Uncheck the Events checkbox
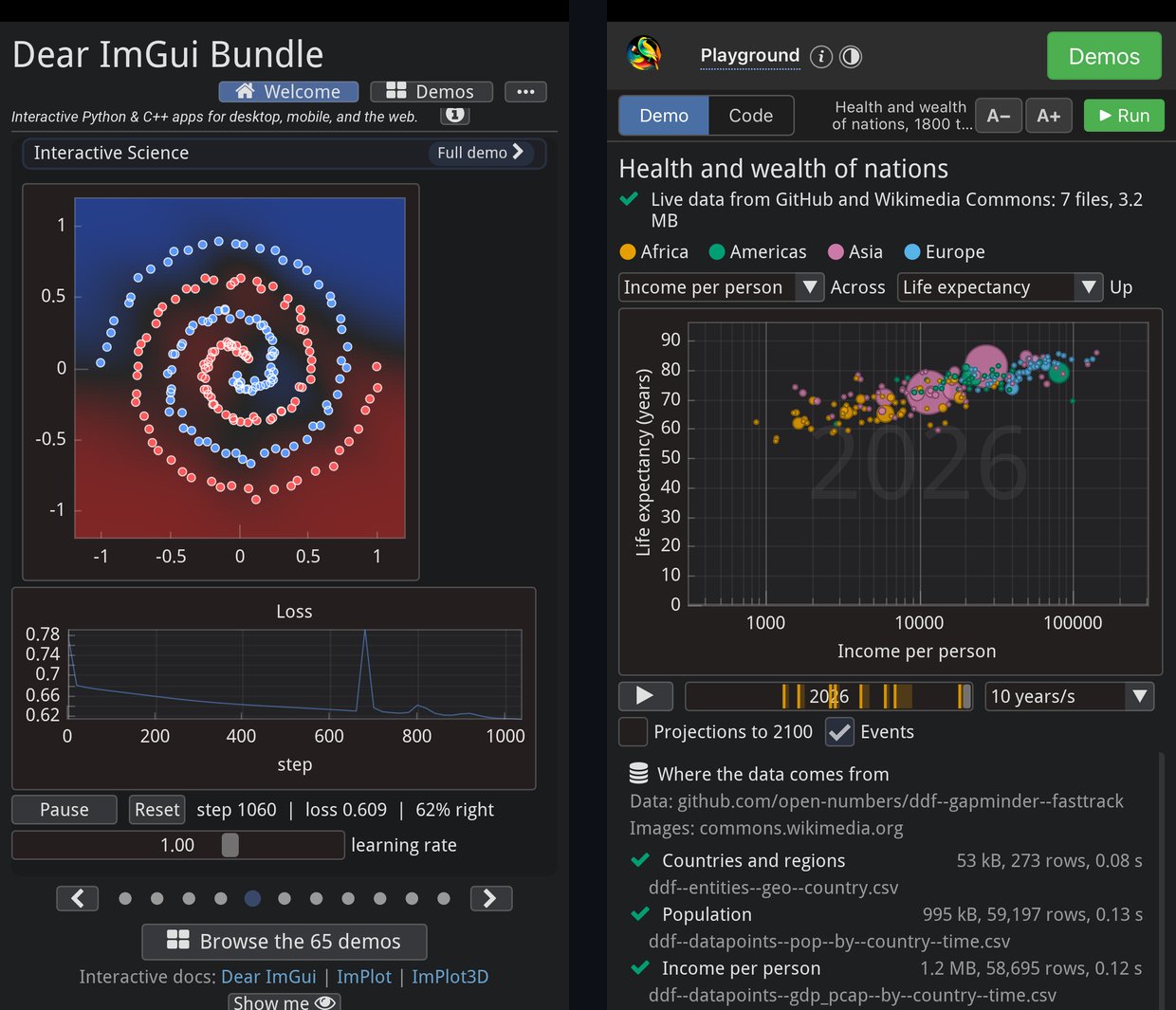1176x1010 pixels. point(839,732)
